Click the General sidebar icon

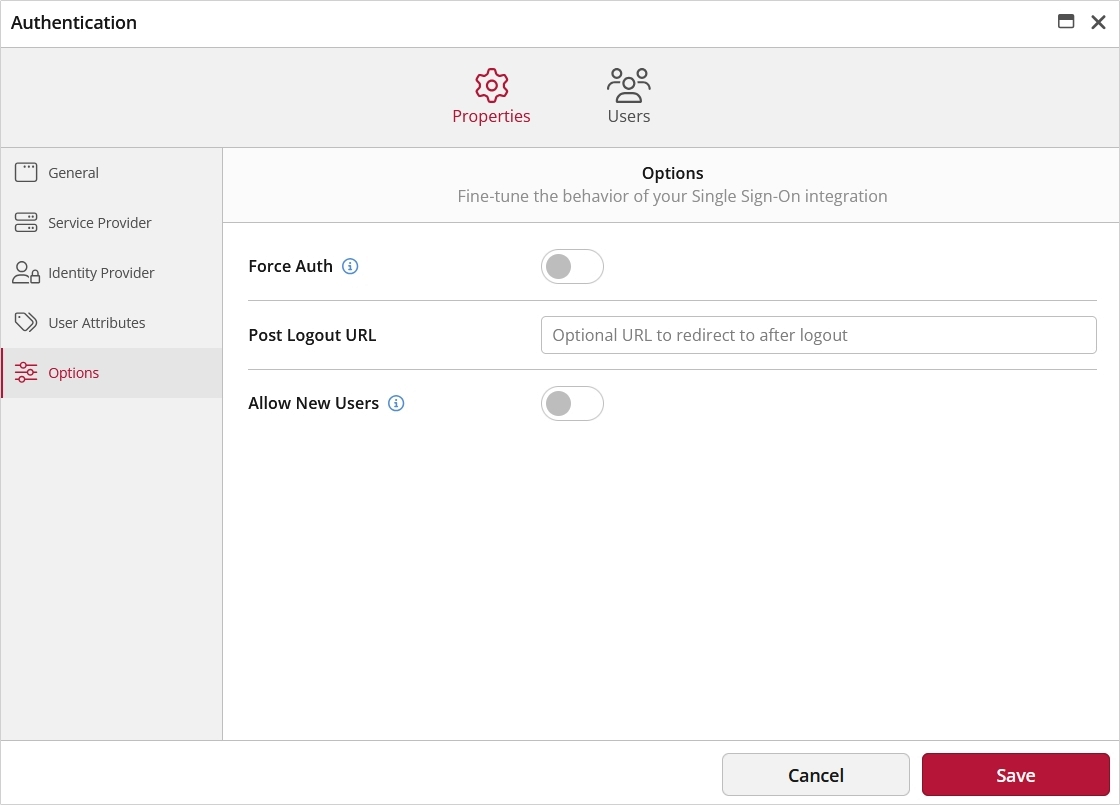(27, 172)
